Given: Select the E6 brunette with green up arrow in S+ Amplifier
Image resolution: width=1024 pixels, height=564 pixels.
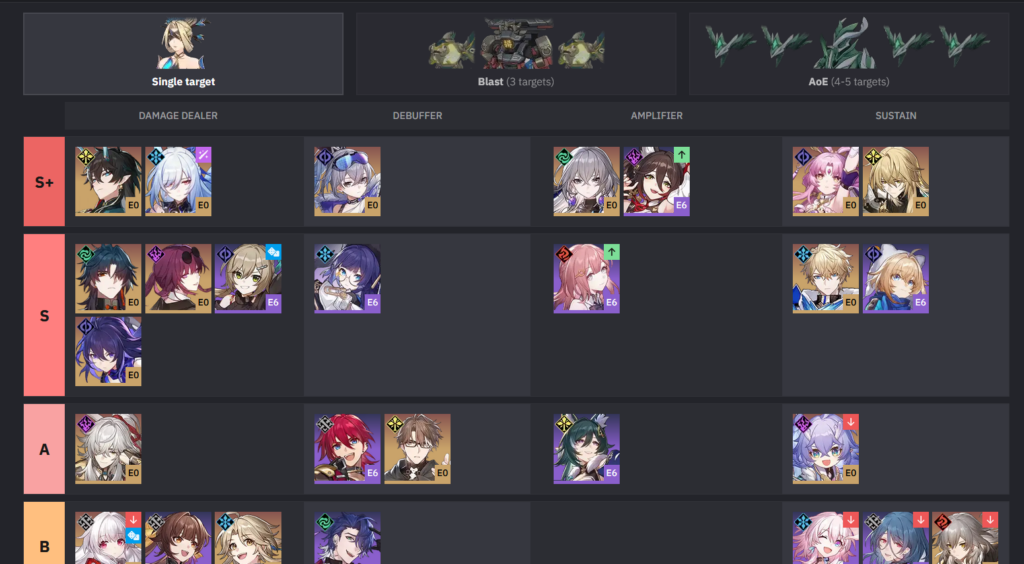Looking at the screenshot, I should [656, 181].
